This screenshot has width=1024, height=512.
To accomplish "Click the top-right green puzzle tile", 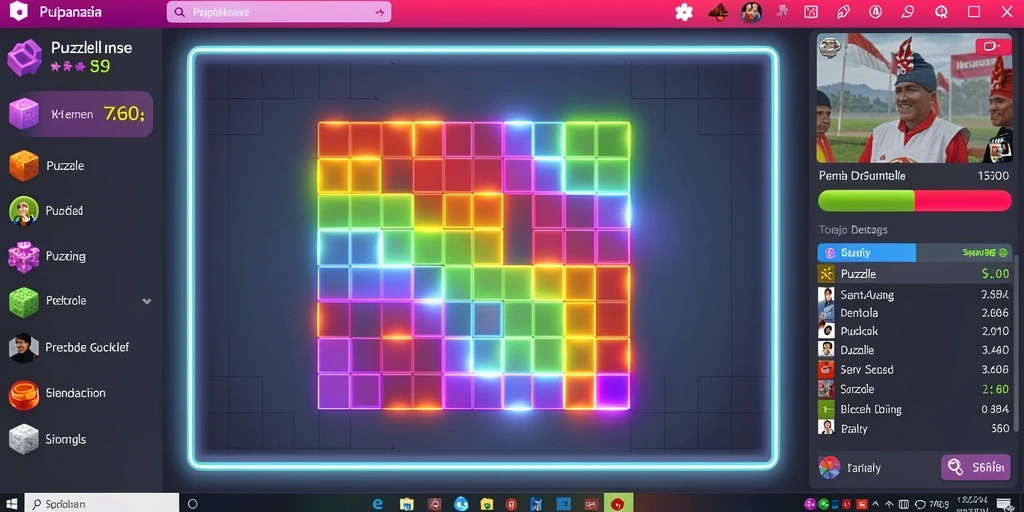I will point(613,138).
